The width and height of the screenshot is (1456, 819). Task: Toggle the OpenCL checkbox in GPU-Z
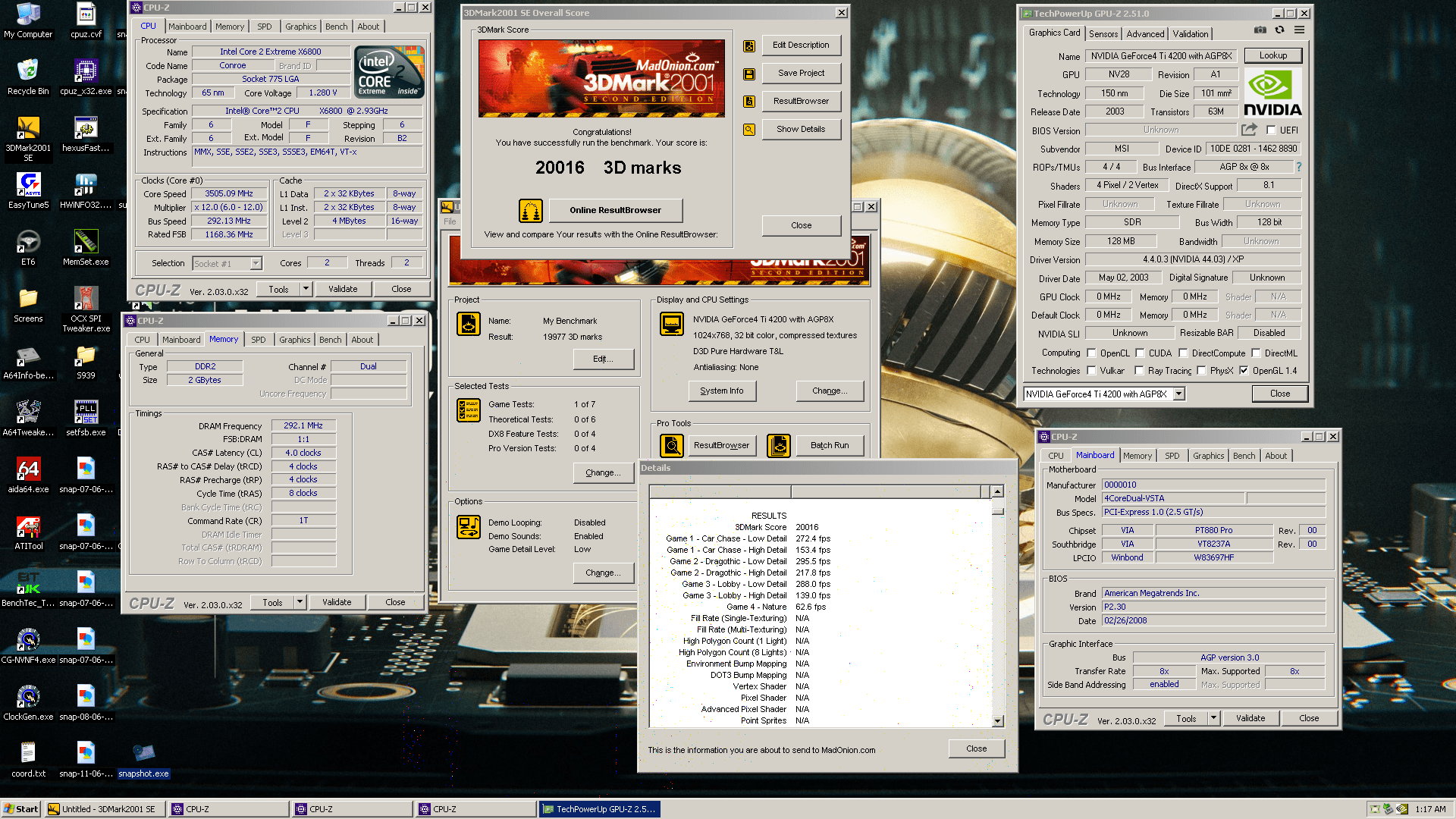[1091, 353]
